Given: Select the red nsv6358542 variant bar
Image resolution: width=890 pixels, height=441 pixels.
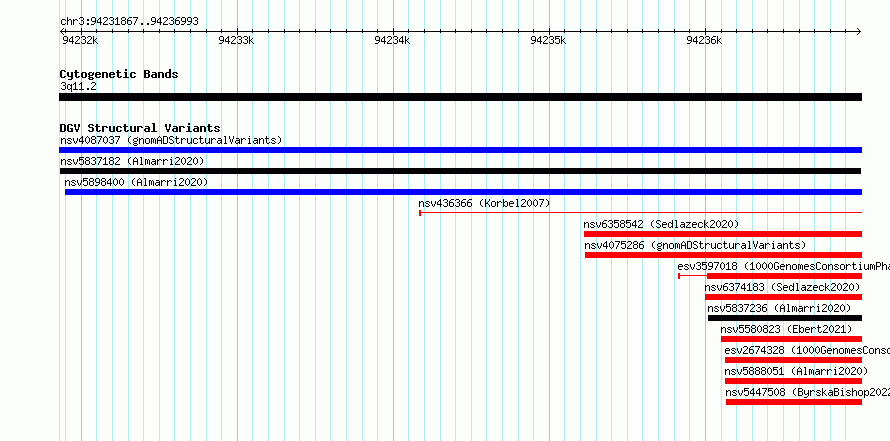Looking at the screenshot, I should pyautogui.click(x=723, y=234).
